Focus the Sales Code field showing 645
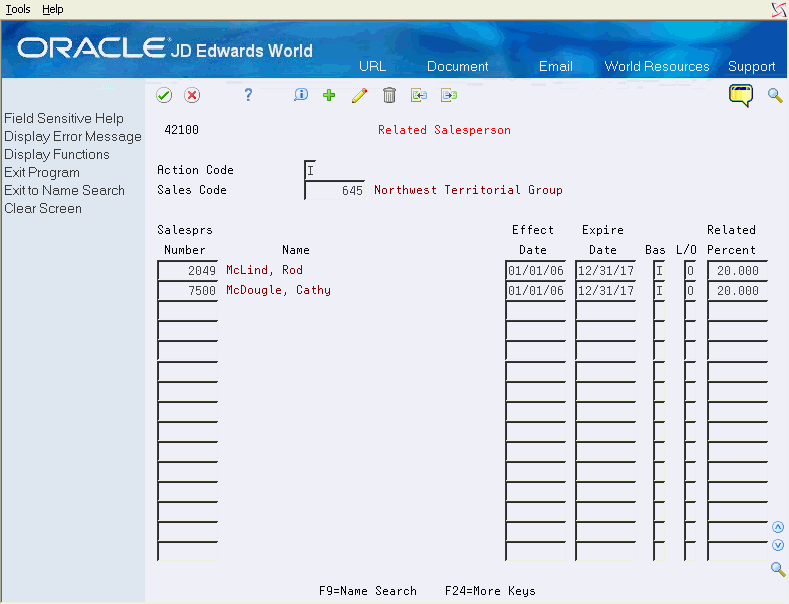This screenshot has height=604, width=789. [334, 190]
